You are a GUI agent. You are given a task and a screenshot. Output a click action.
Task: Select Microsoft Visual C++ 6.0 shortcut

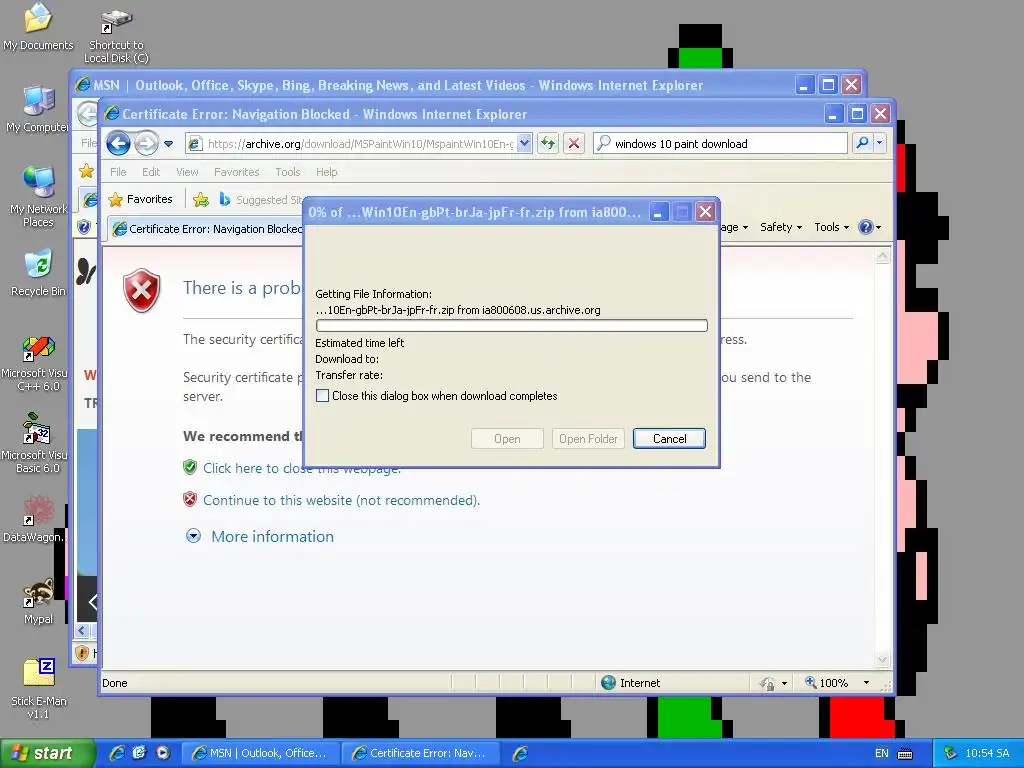coord(37,364)
